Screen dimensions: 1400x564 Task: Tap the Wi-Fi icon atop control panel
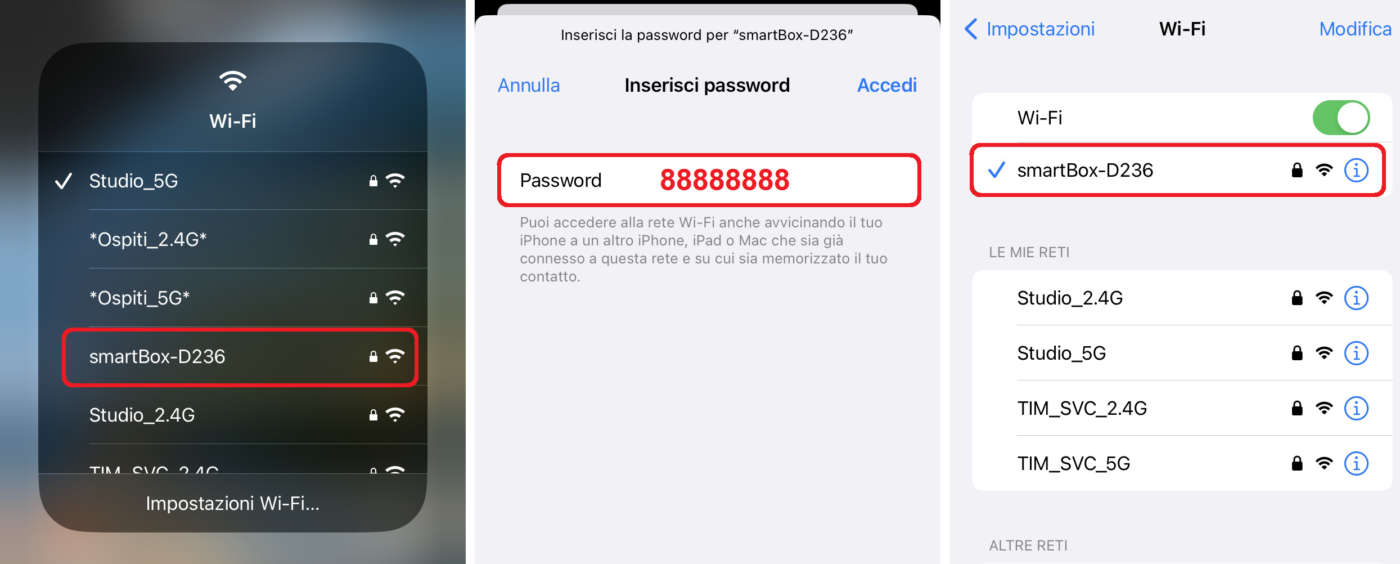(x=233, y=81)
